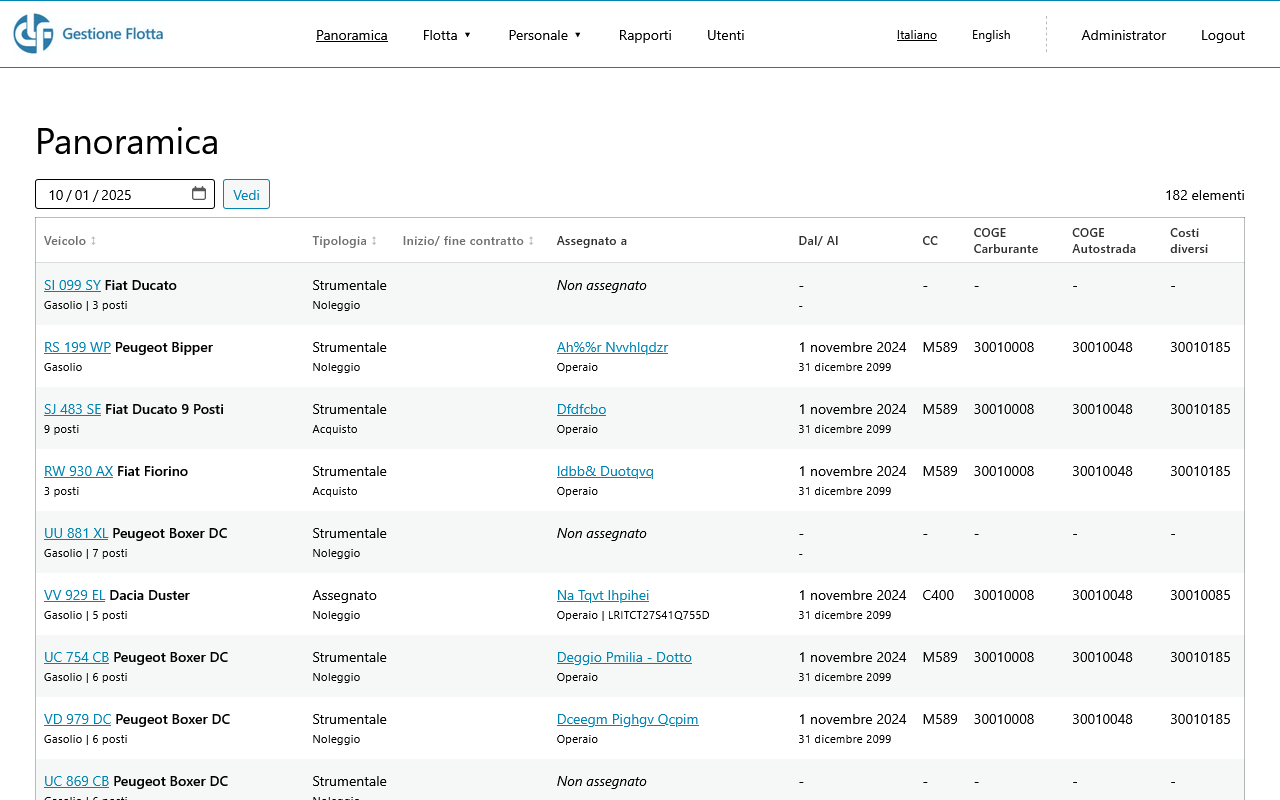
Task: Click the Vedi button
Action: (x=246, y=194)
